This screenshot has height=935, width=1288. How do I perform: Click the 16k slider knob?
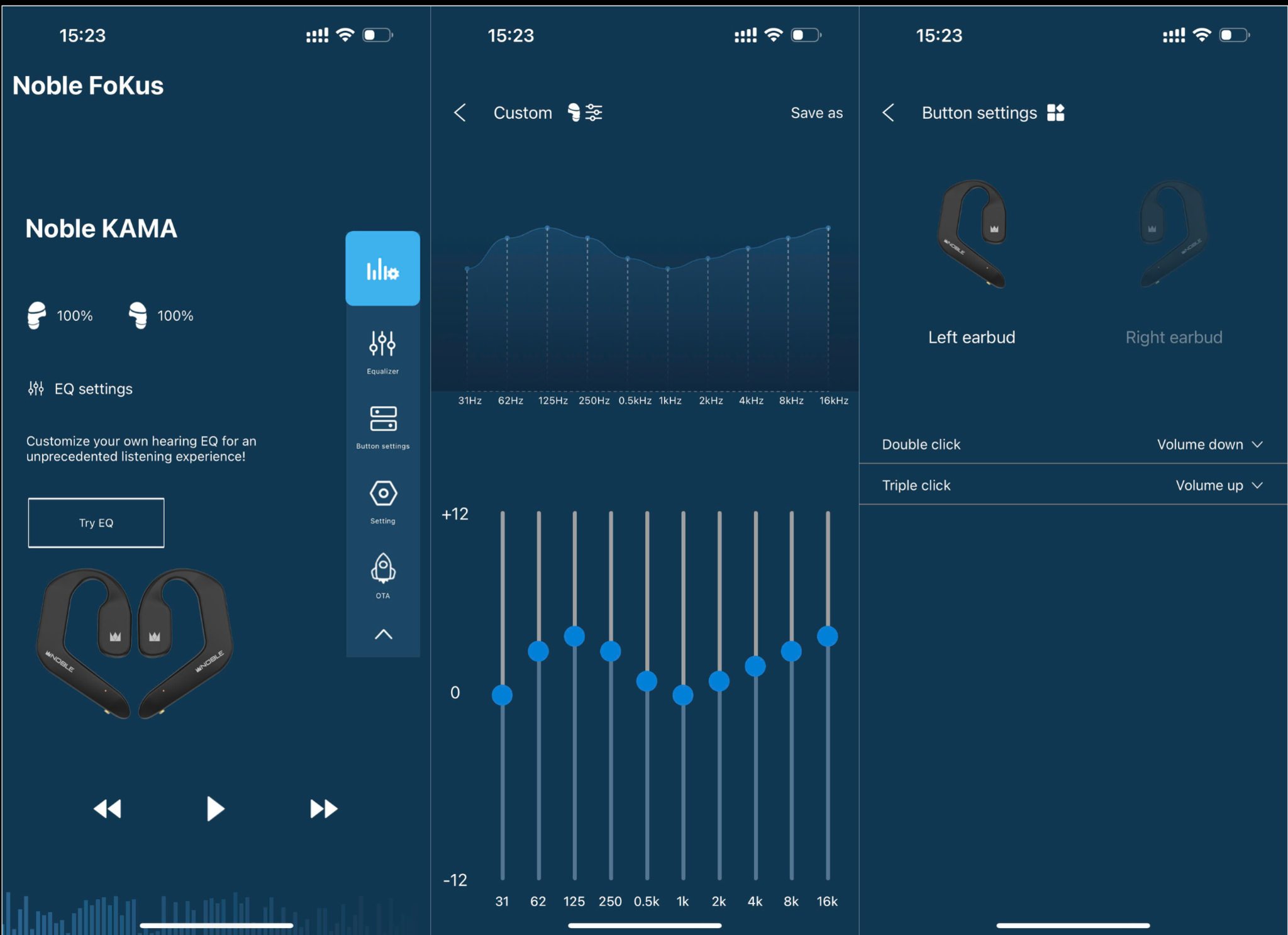(828, 636)
